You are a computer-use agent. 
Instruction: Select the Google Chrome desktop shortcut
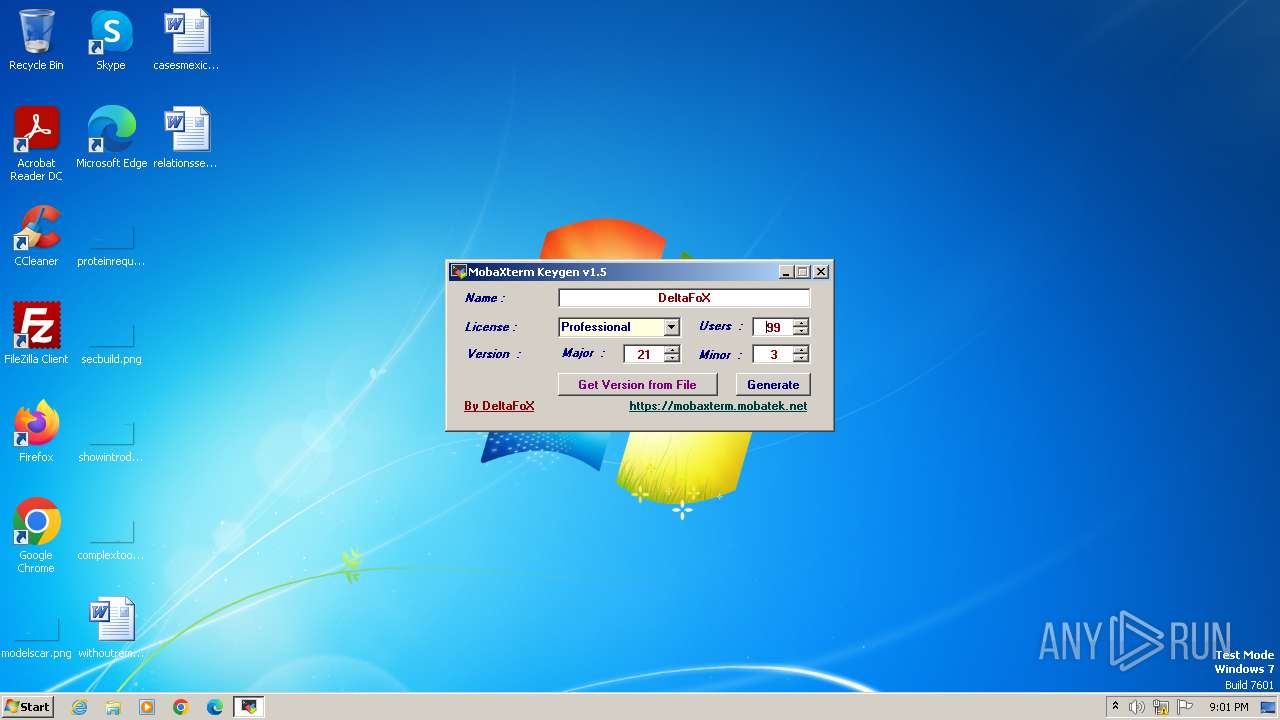pyautogui.click(x=36, y=536)
